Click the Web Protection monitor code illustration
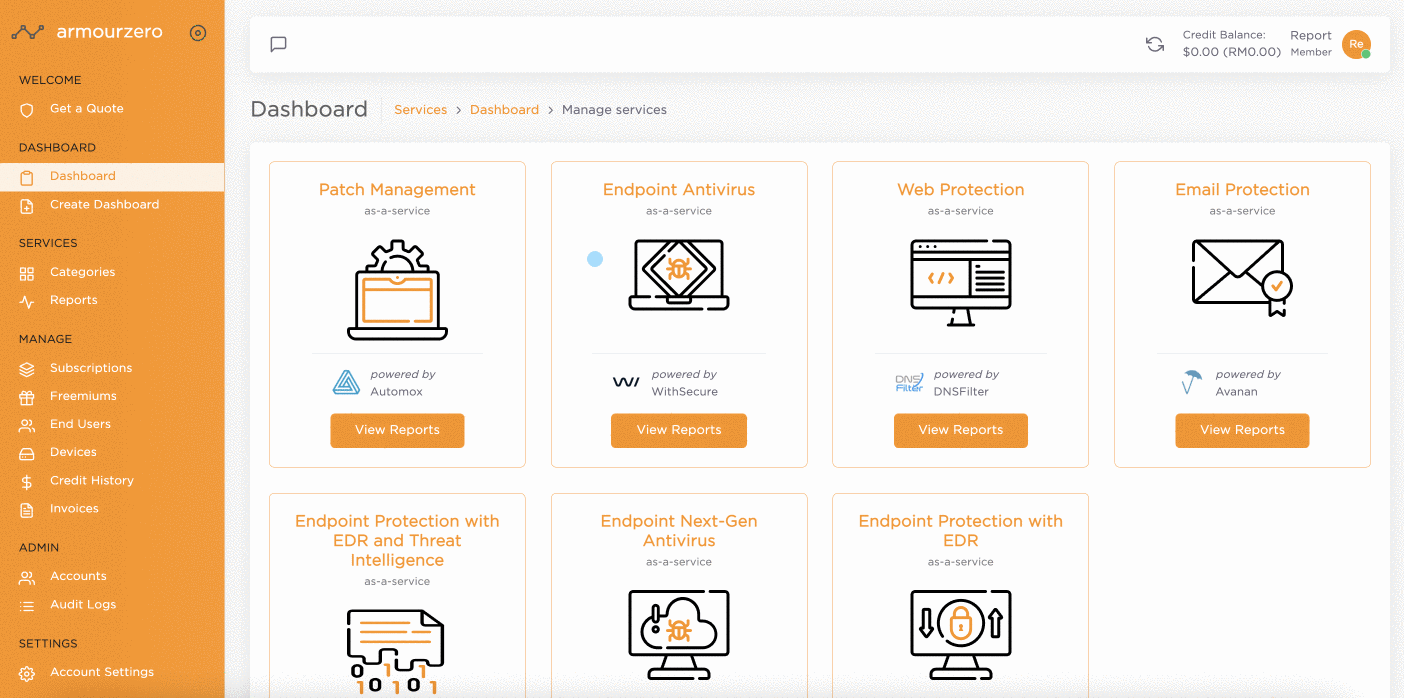 pos(961,282)
